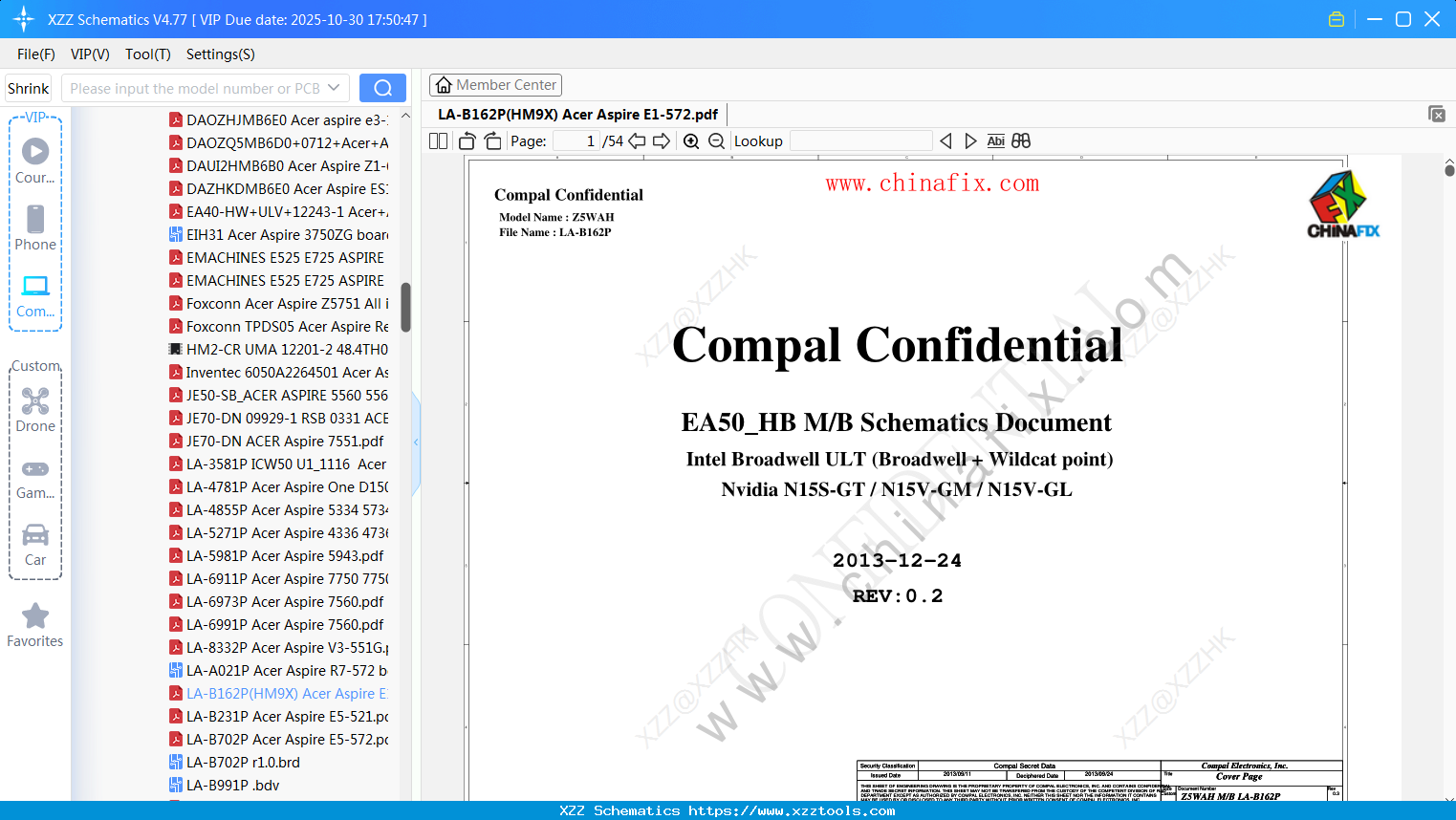Image resolution: width=1456 pixels, height=820 pixels.
Task: Select the Car category
Action: [35, 545]
